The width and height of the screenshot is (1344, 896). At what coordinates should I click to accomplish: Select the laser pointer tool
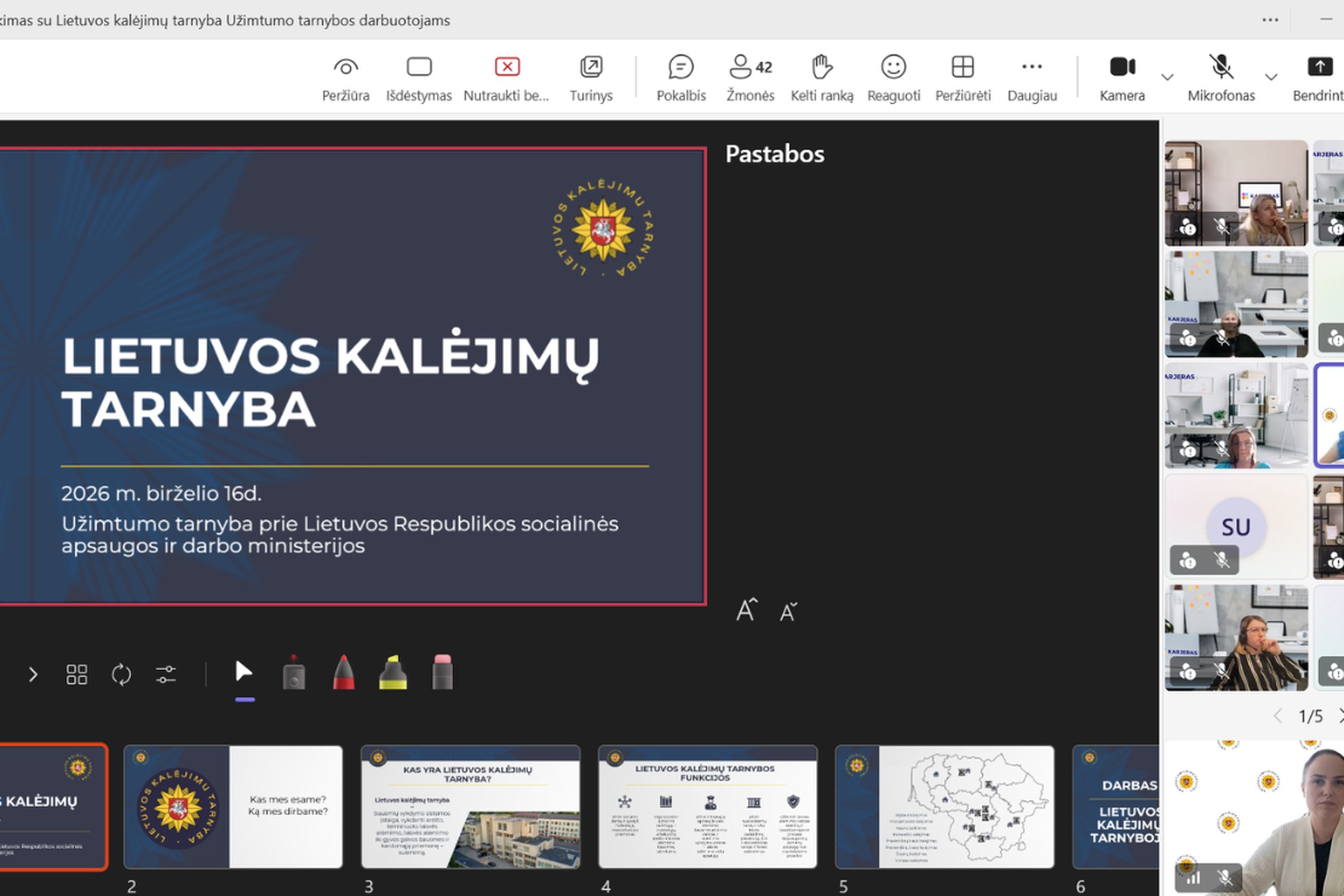point(294,672)
